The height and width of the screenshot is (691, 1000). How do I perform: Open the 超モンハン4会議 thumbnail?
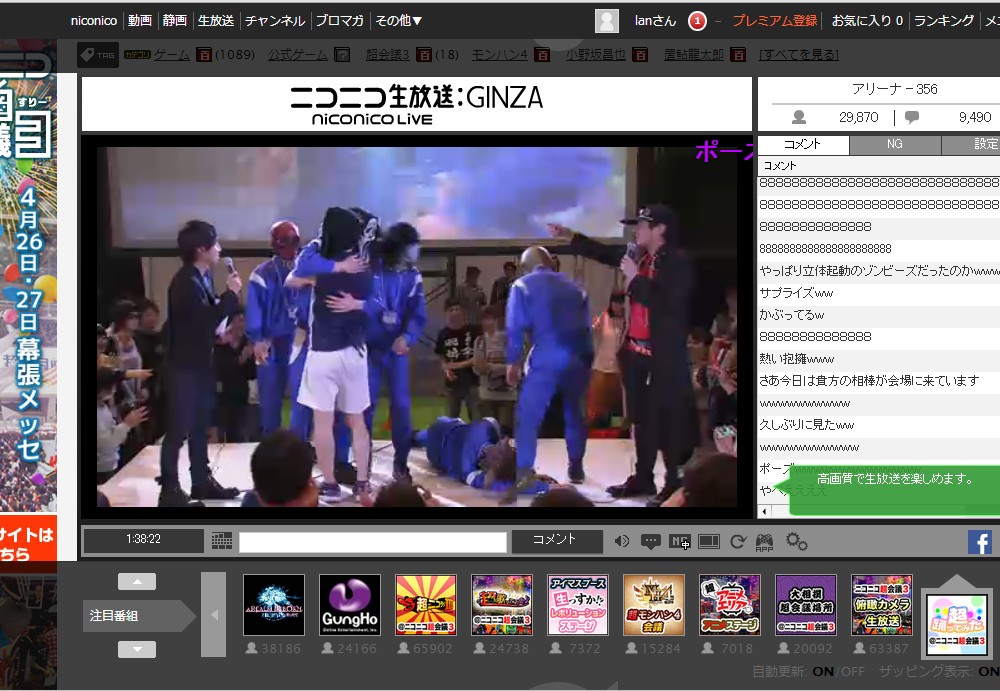point(654,605)
